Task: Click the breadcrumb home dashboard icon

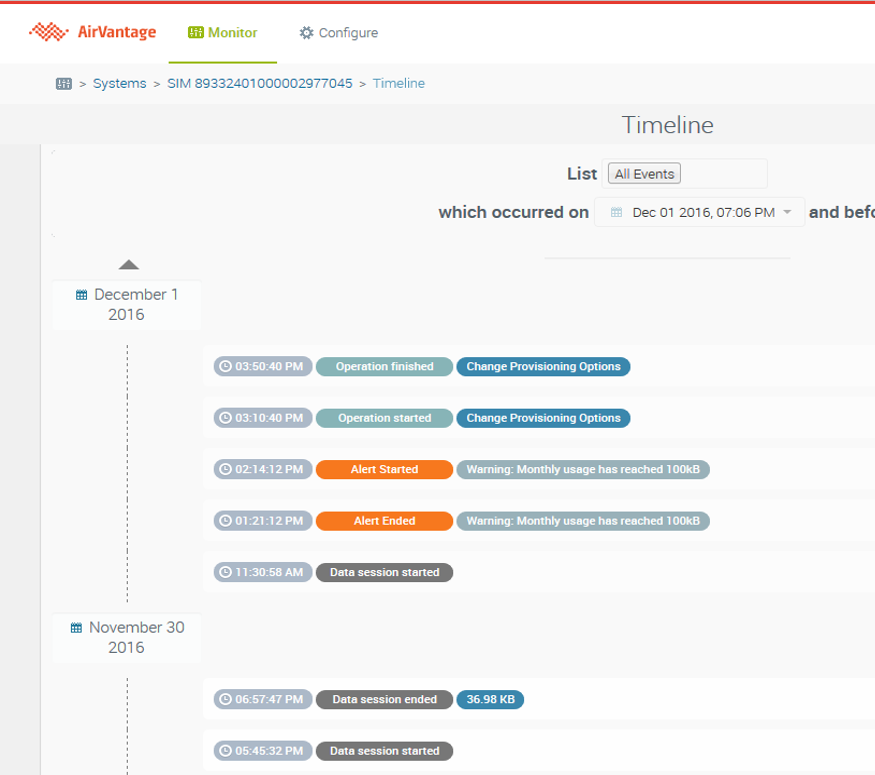Action: click(64, 84)
